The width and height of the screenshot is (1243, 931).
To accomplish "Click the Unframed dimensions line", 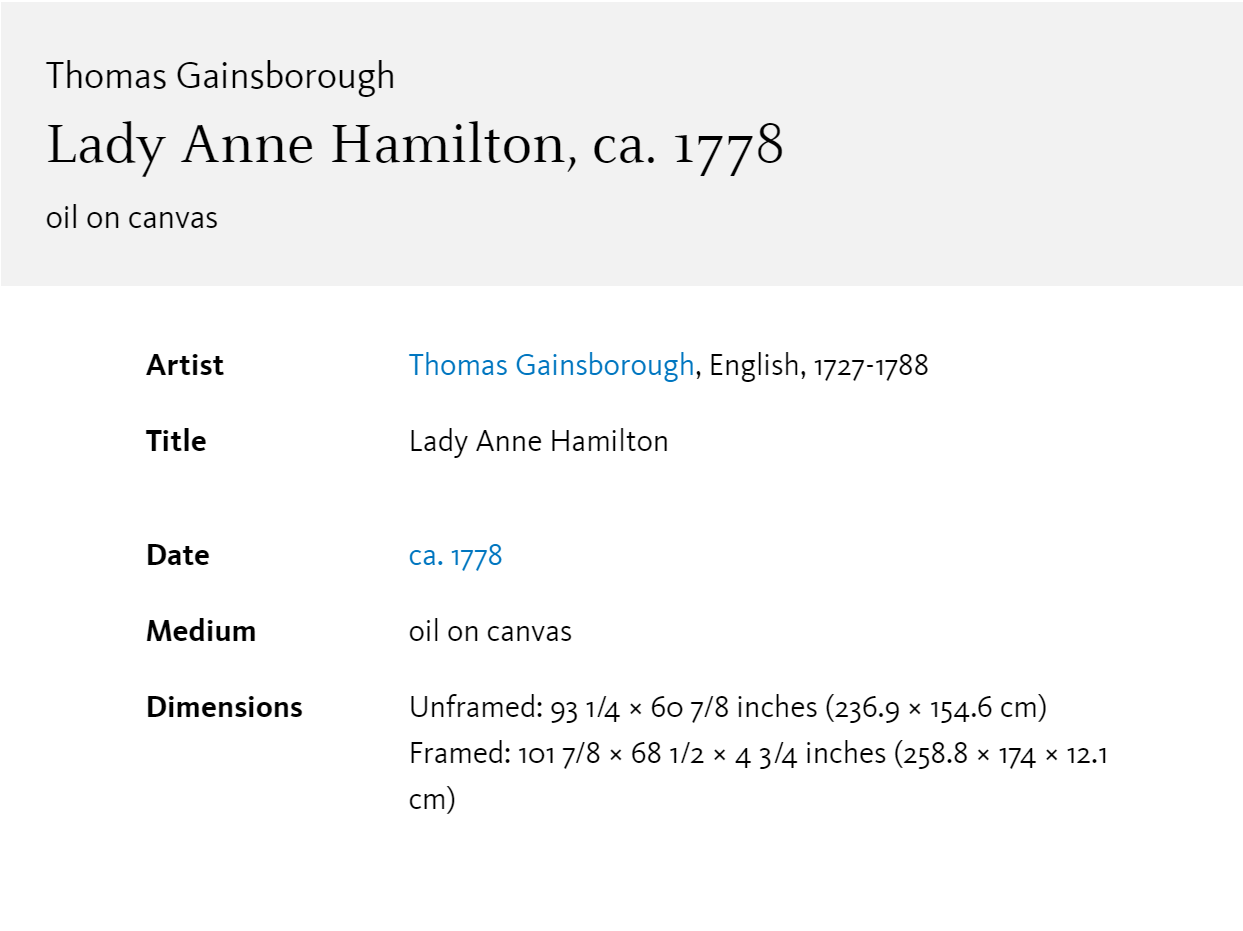I will (728, 707).
